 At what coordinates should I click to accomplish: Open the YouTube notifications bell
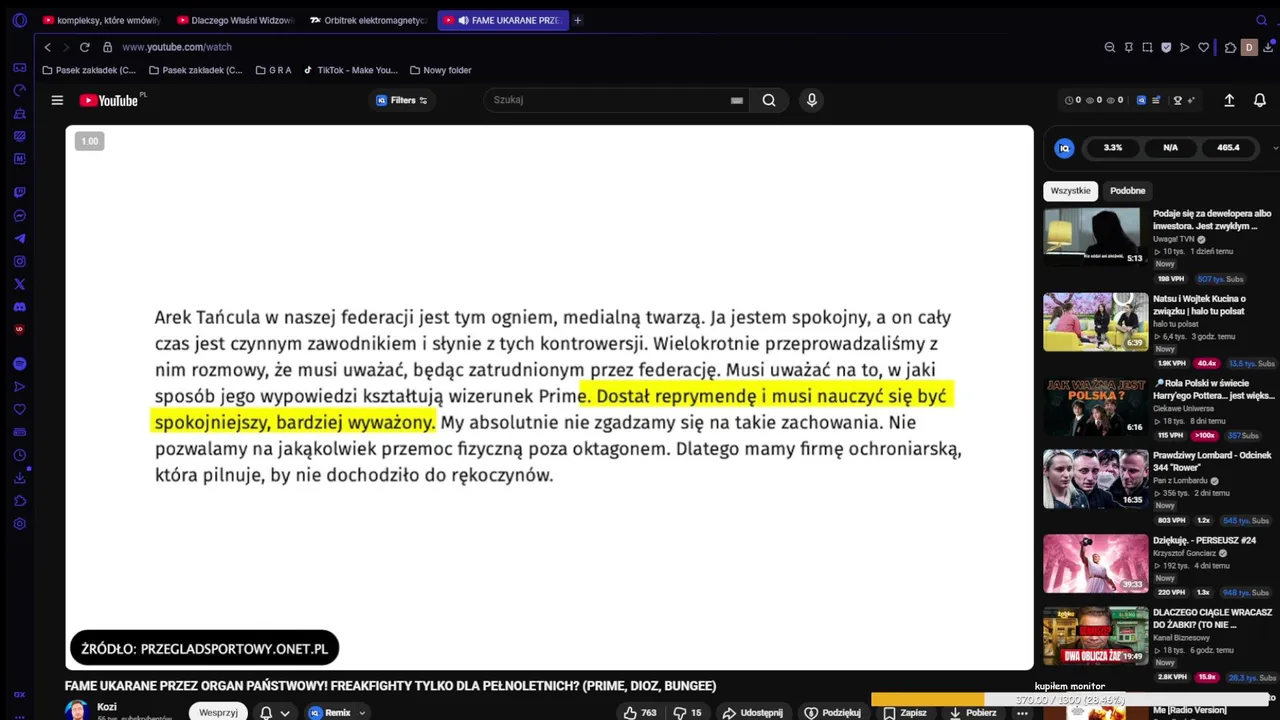coord(1260,100)
